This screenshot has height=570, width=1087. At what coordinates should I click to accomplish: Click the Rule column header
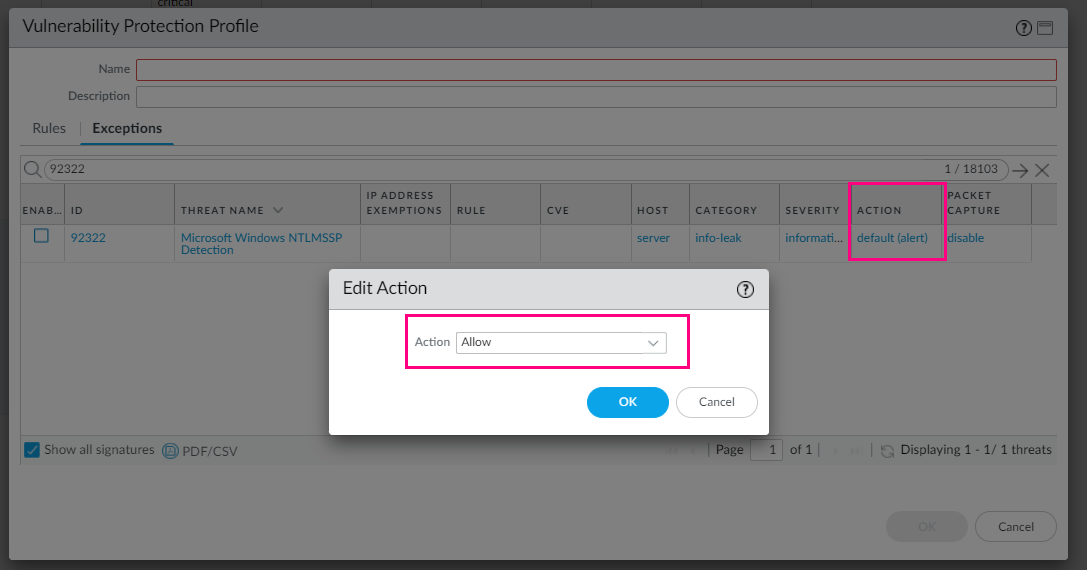(495, 204)
